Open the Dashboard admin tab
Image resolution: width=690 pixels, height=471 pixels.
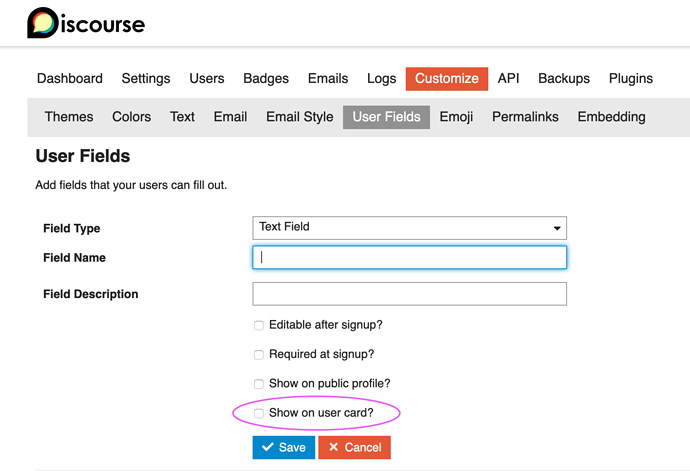[x=70, y=78]
